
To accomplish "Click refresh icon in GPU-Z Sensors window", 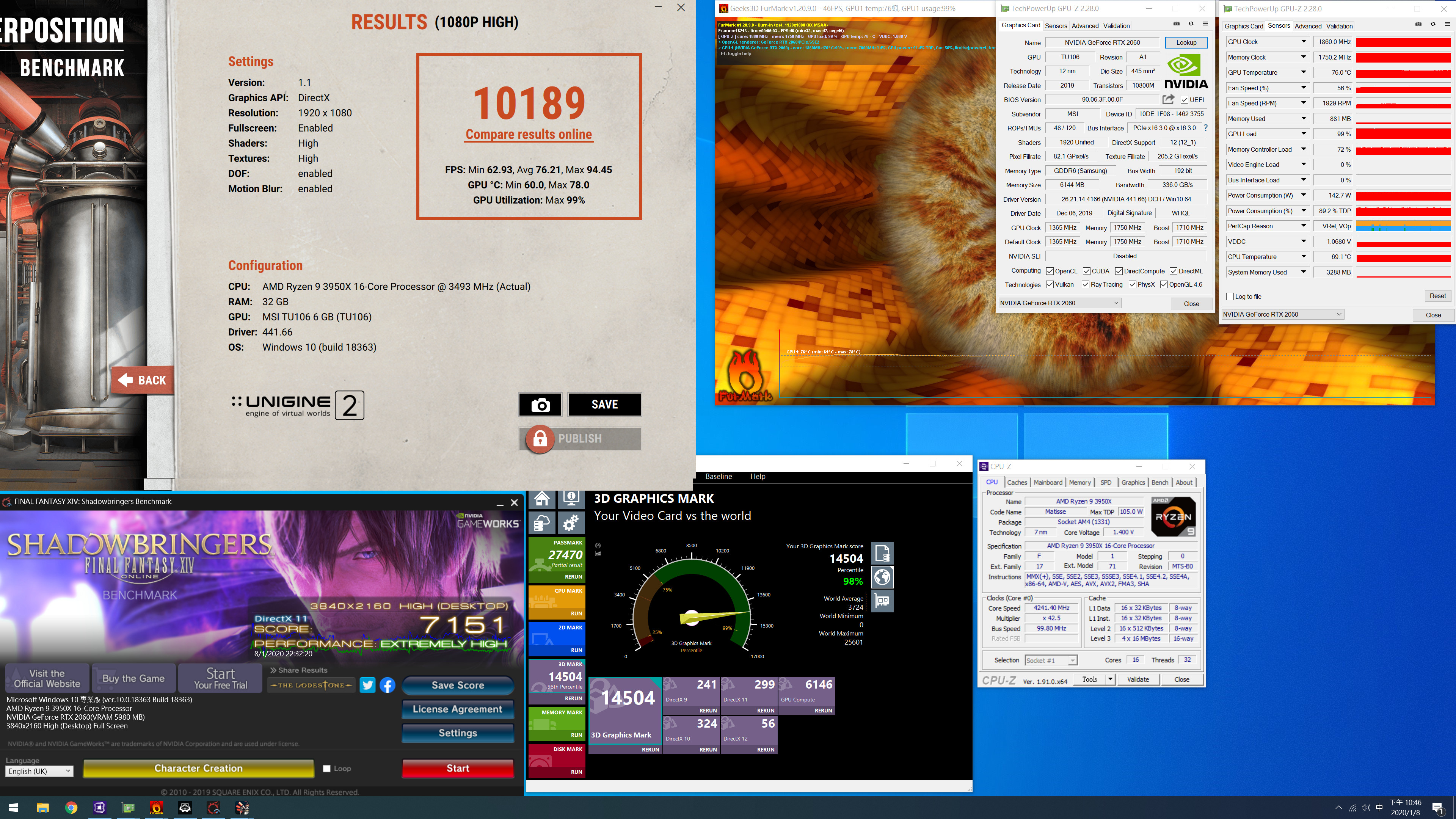I will coord(1433,24).
